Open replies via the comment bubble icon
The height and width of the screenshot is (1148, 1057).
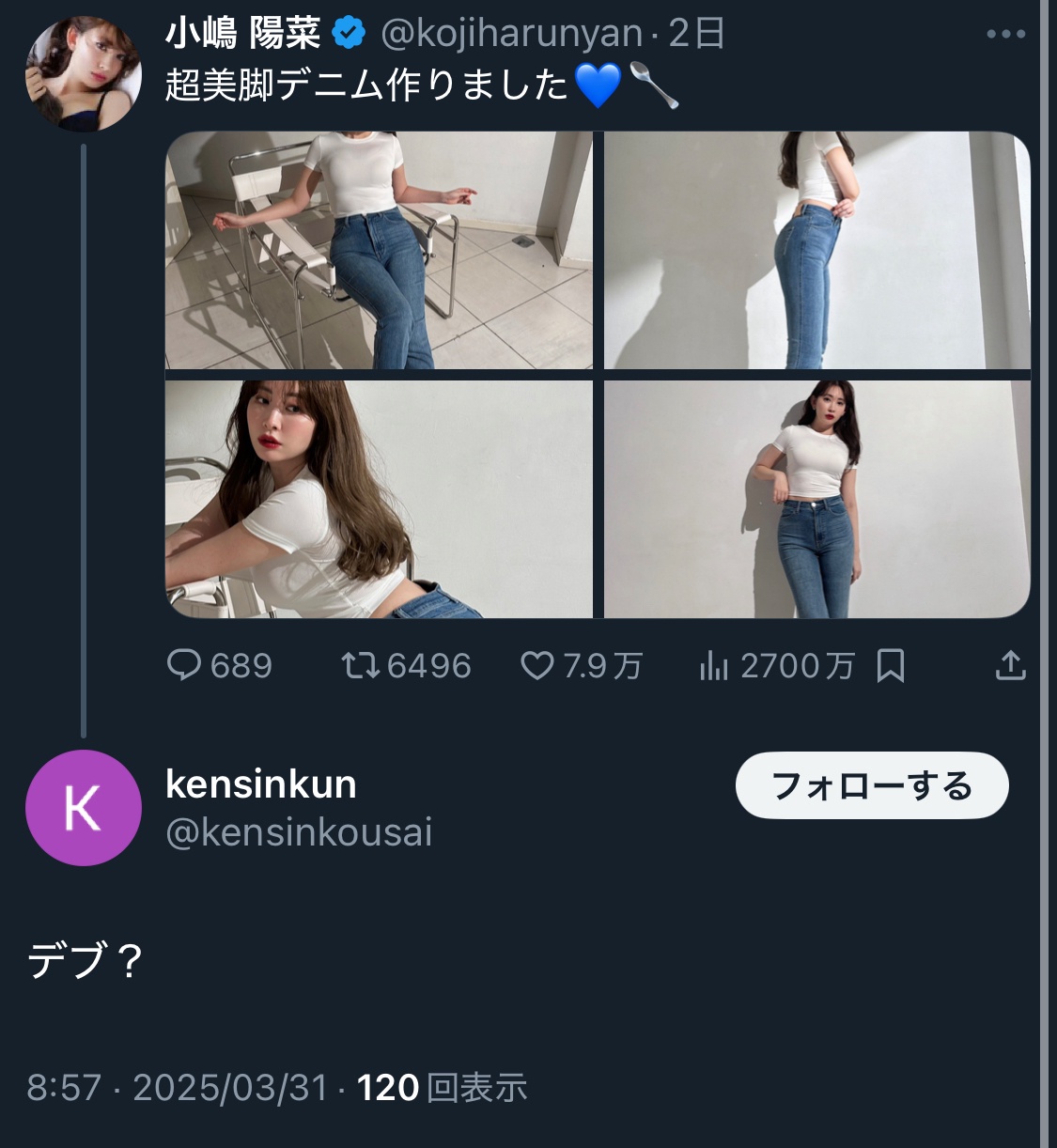[184, 665]
